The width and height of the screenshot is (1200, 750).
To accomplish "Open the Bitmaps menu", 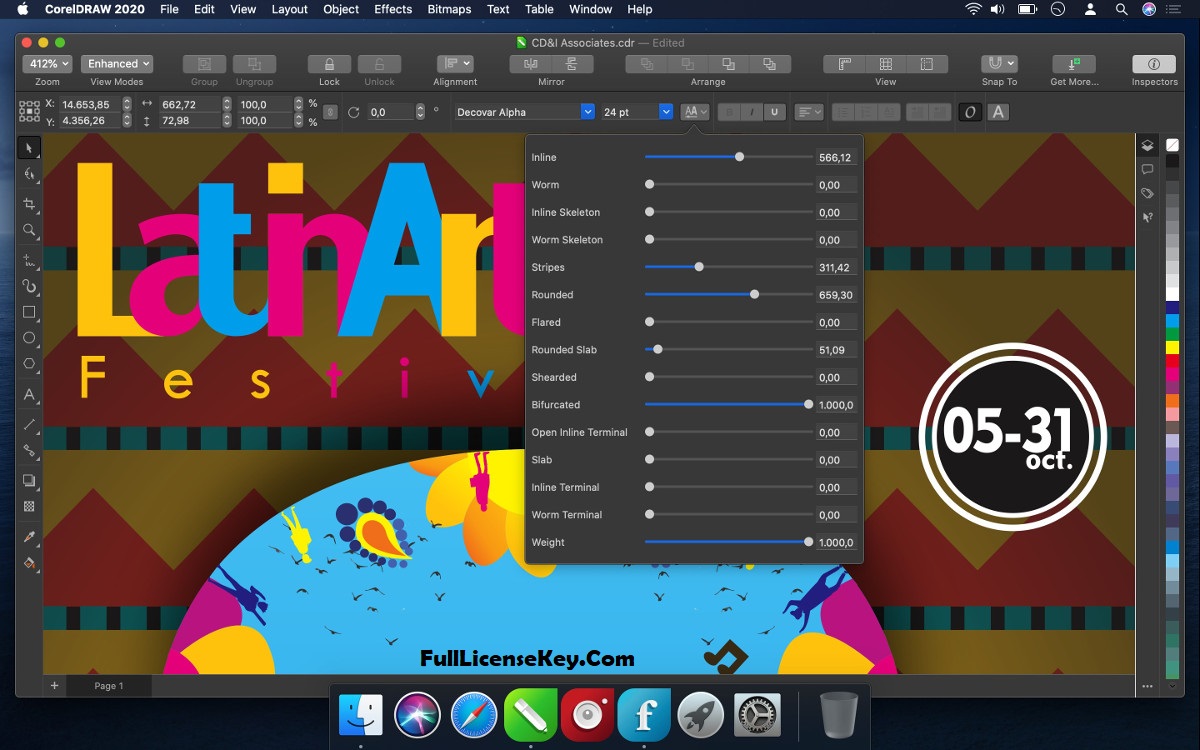I will (x=449, y=9).
